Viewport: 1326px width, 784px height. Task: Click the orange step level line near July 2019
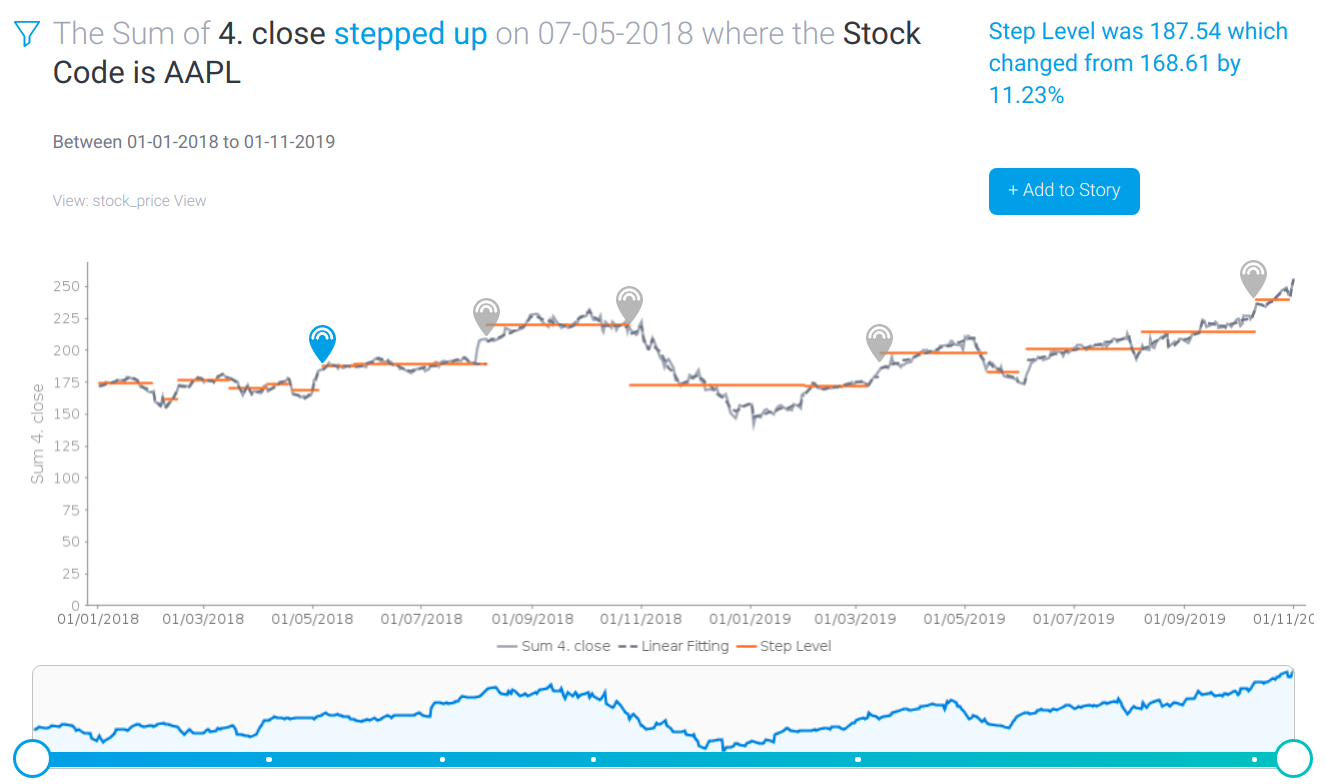[x=1080, y=349]
